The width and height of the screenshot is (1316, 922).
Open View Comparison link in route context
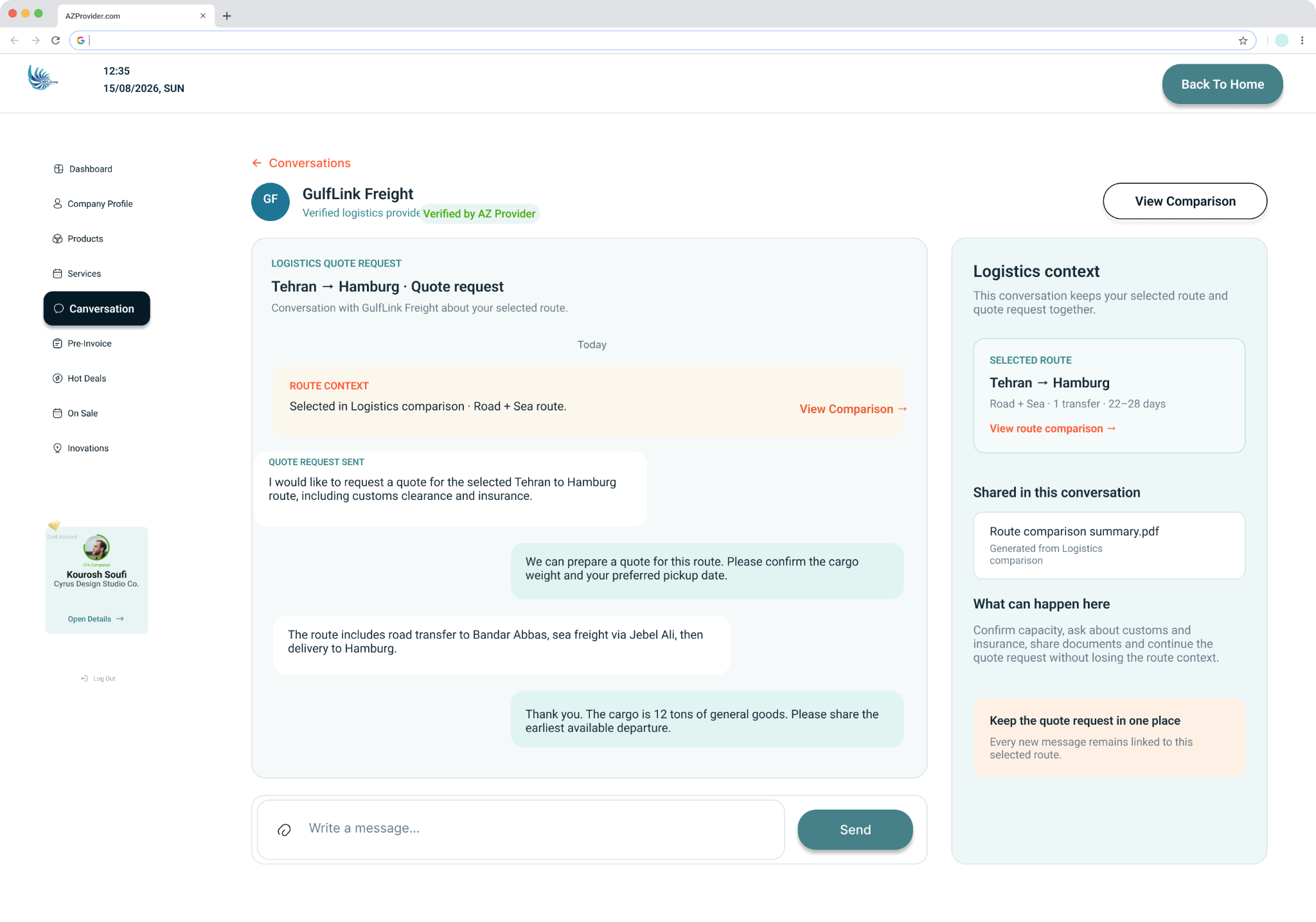coord(853,409)
